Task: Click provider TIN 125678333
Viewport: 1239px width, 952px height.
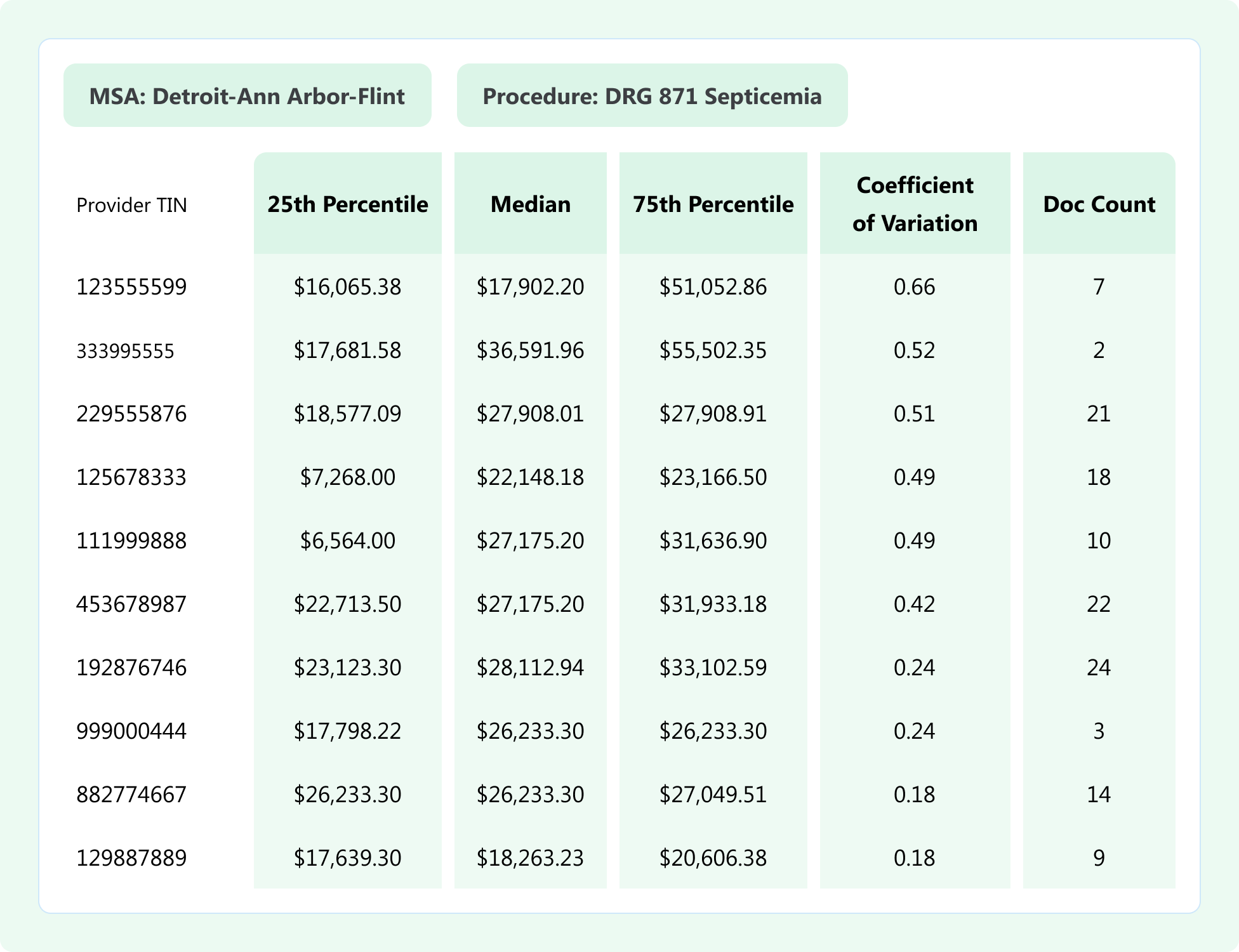Action: [131, 477]
